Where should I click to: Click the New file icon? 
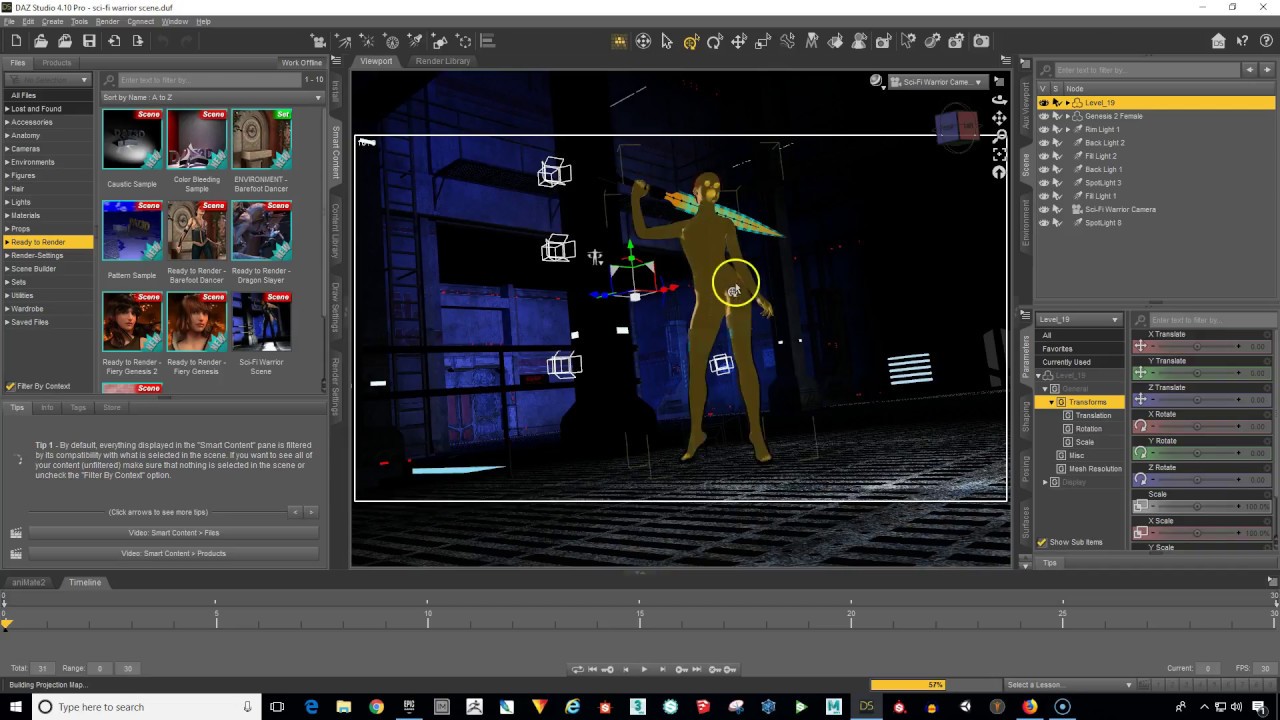pos(17,41)
